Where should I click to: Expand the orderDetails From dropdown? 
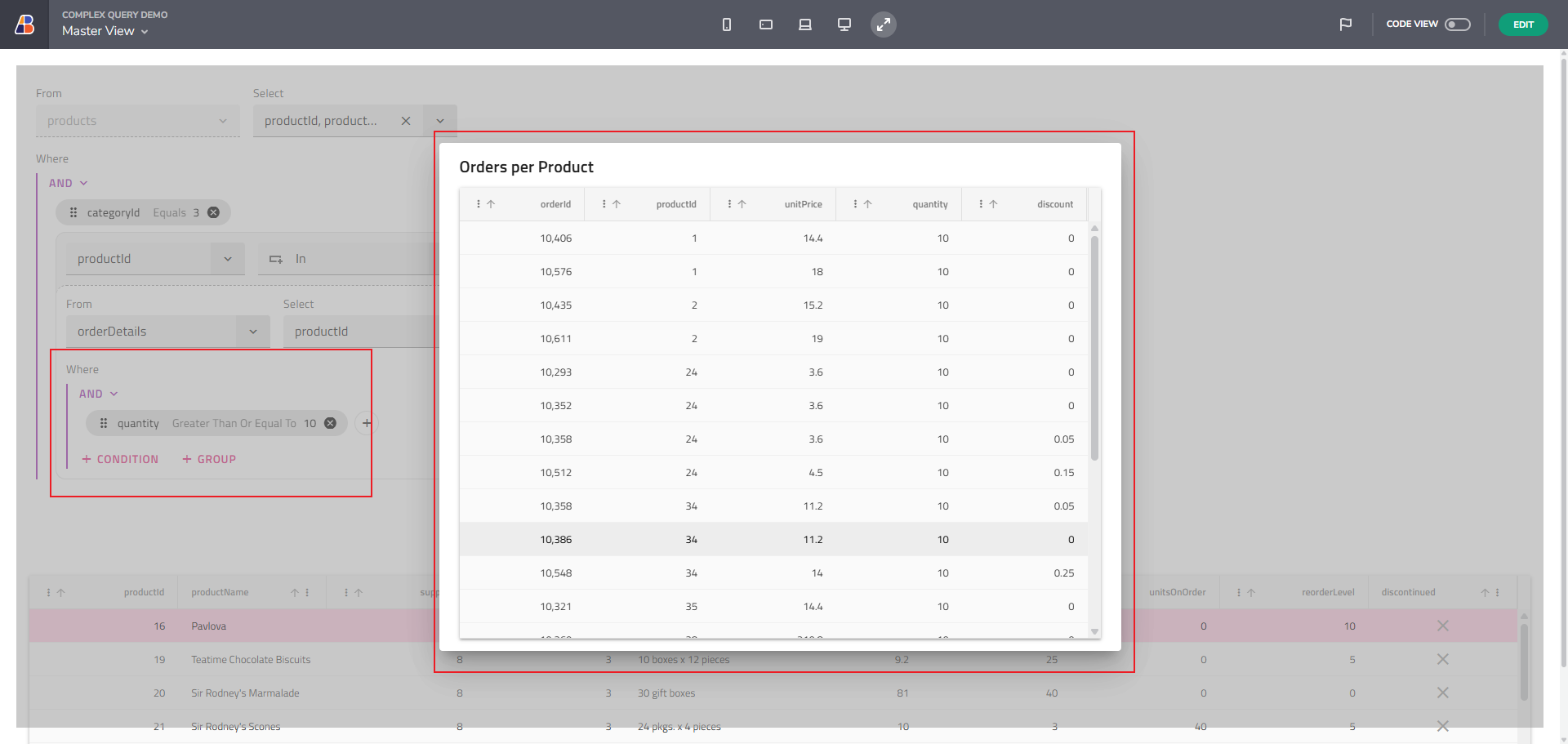pyautogui.click(x=253, y=332)
